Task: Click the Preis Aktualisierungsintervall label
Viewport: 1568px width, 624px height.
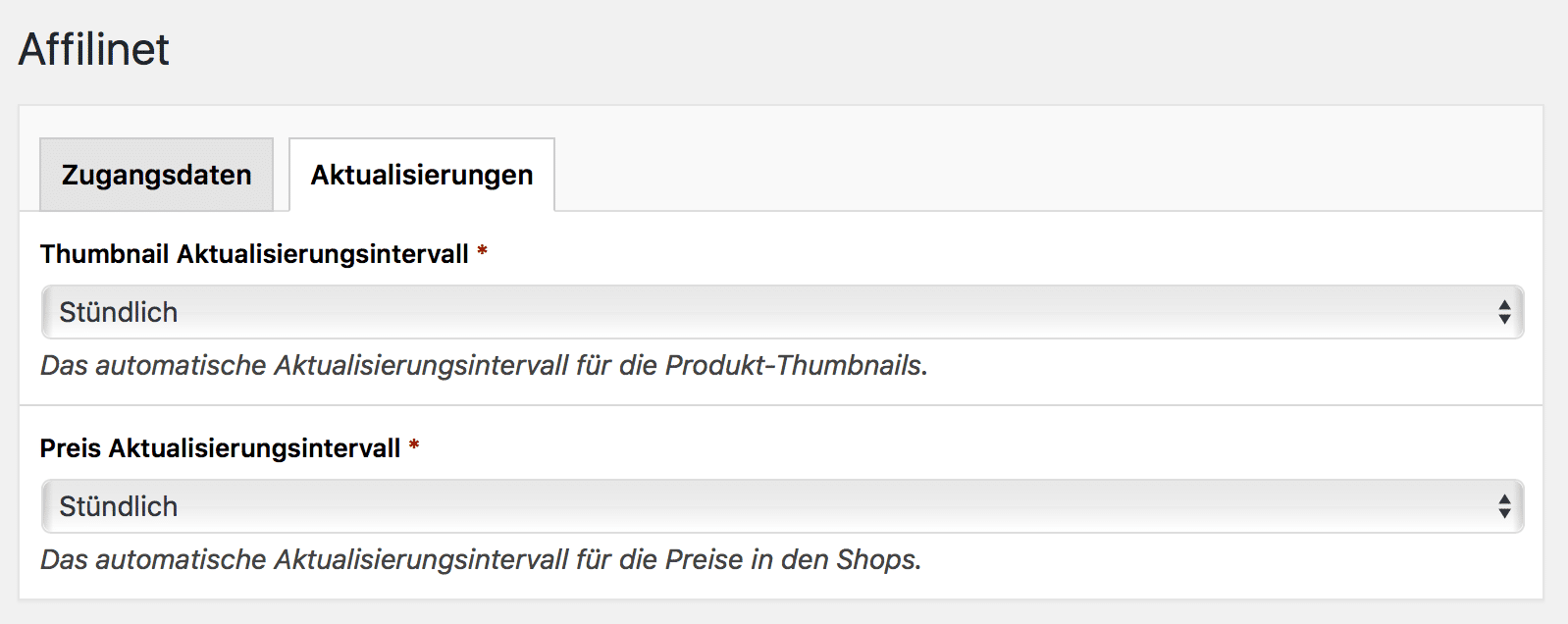Action: click(223, 448)
